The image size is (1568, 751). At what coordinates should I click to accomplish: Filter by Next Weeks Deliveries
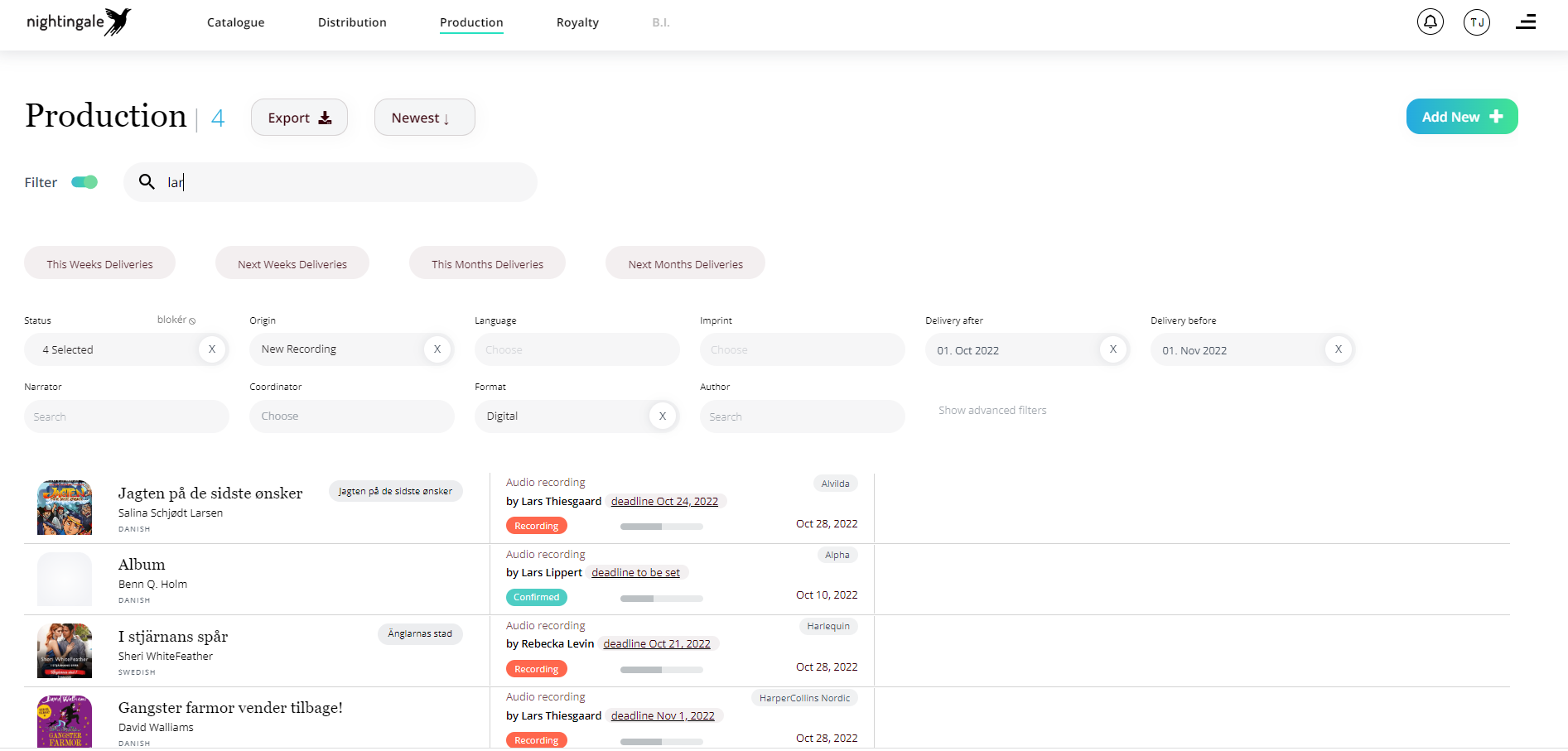coord(292,263)
